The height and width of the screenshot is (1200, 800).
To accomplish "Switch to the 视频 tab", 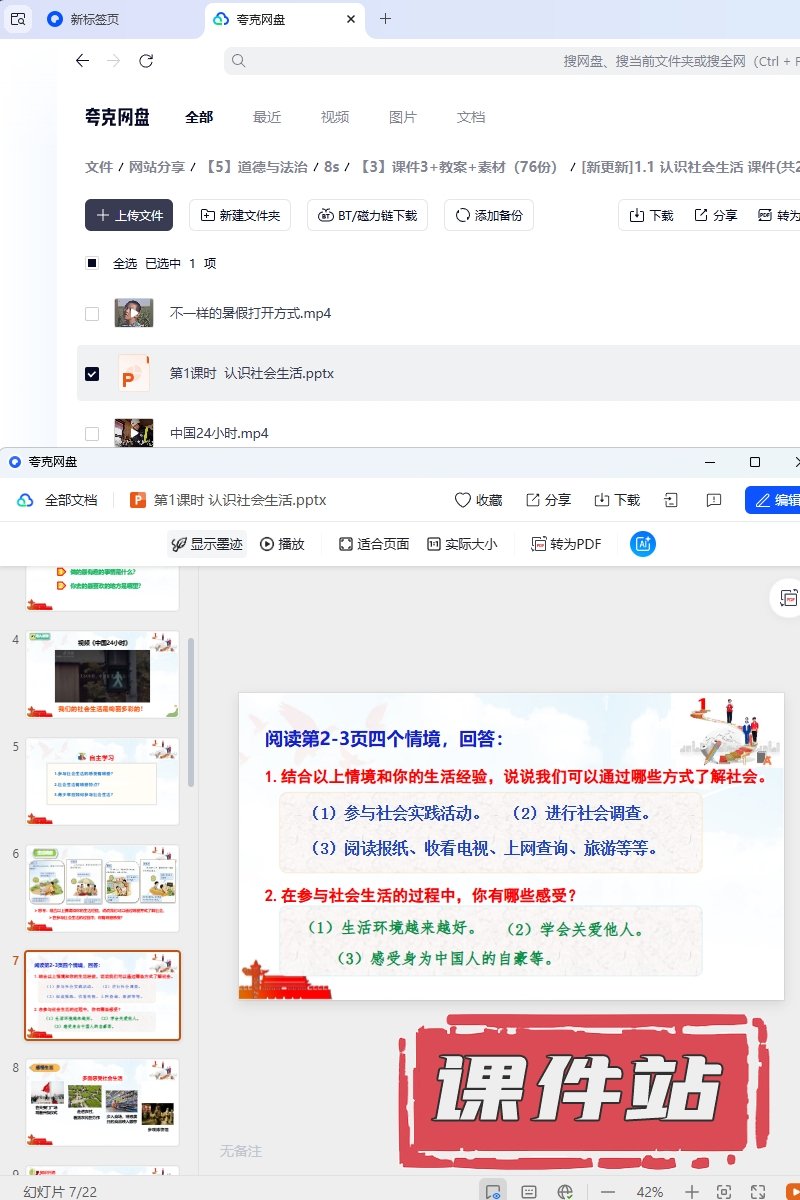I will point(335,117).
